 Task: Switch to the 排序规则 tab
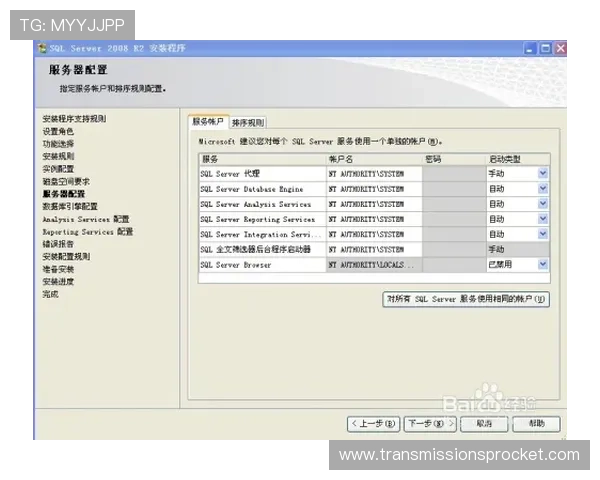tap(248, 122)
